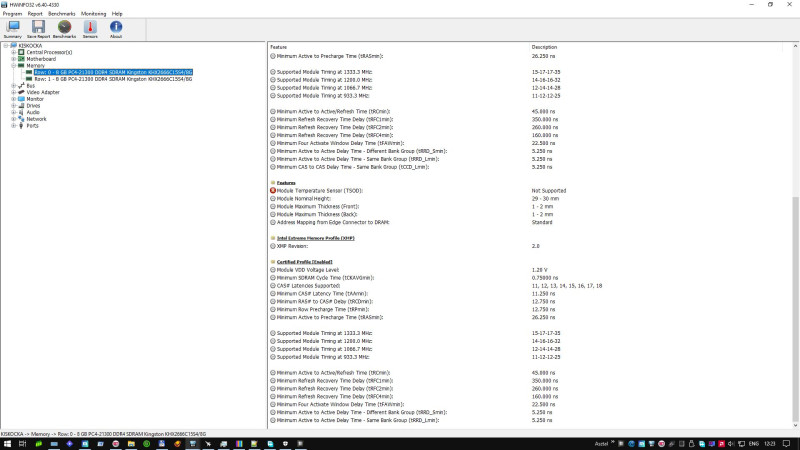Click the ENG language indicator
Viewport: 800px width, 450px height.
click(x=754, y=444)
